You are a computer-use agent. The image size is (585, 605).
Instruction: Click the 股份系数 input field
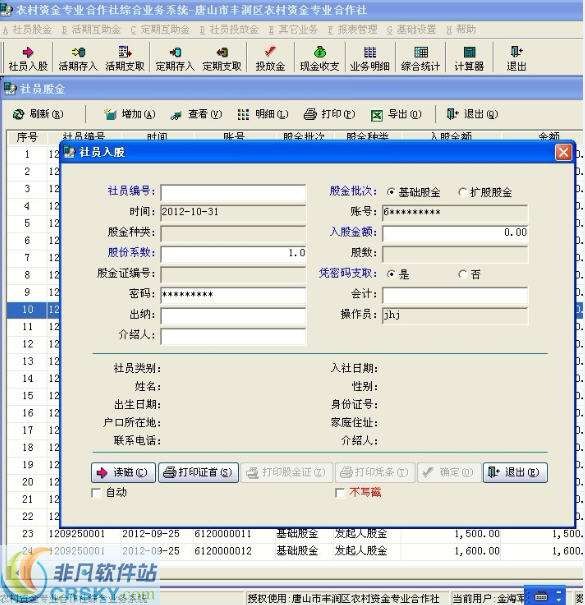(233, 253)
